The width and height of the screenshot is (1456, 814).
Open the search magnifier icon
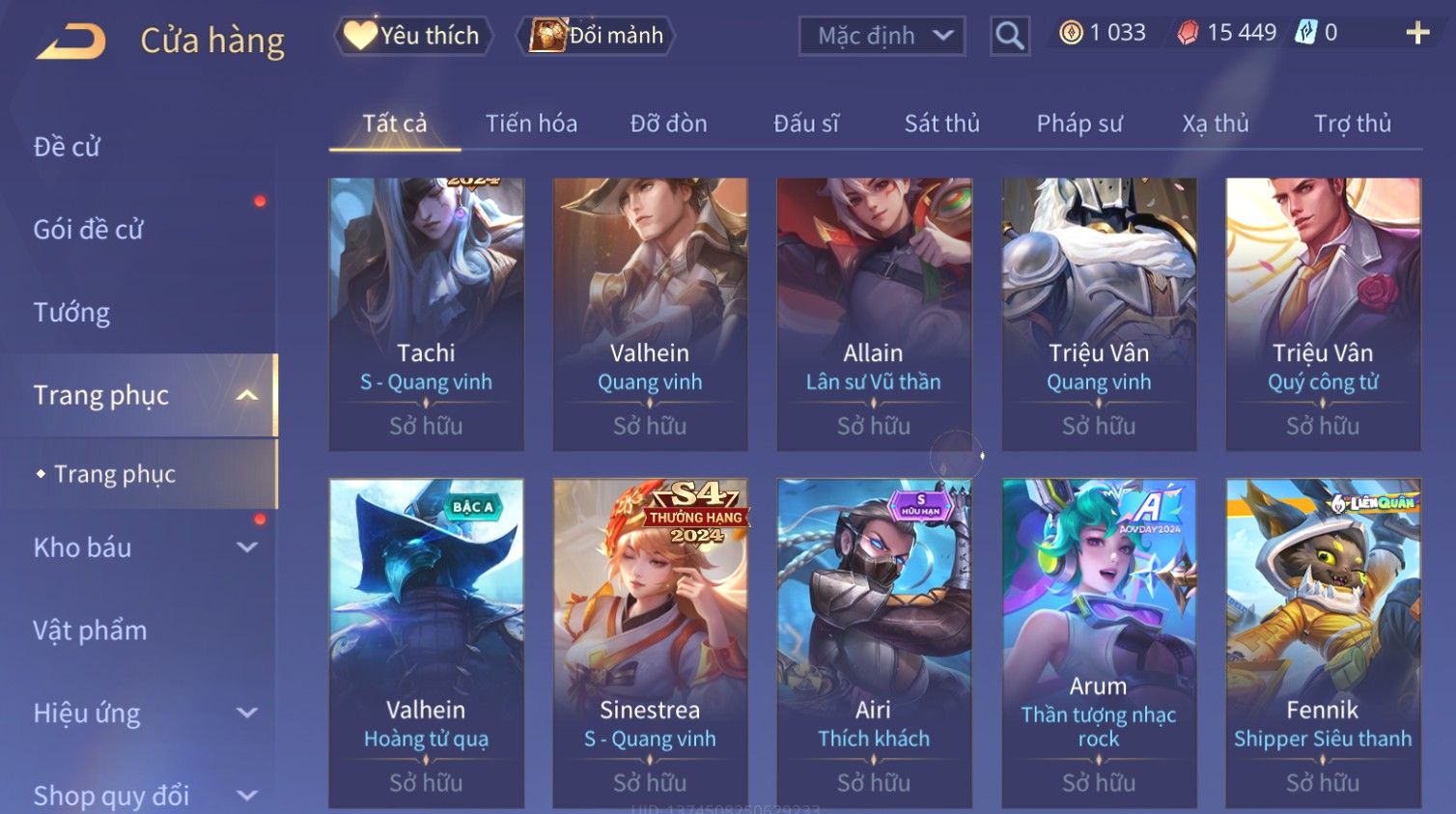pyautogui.click(x=1010, y=36)
